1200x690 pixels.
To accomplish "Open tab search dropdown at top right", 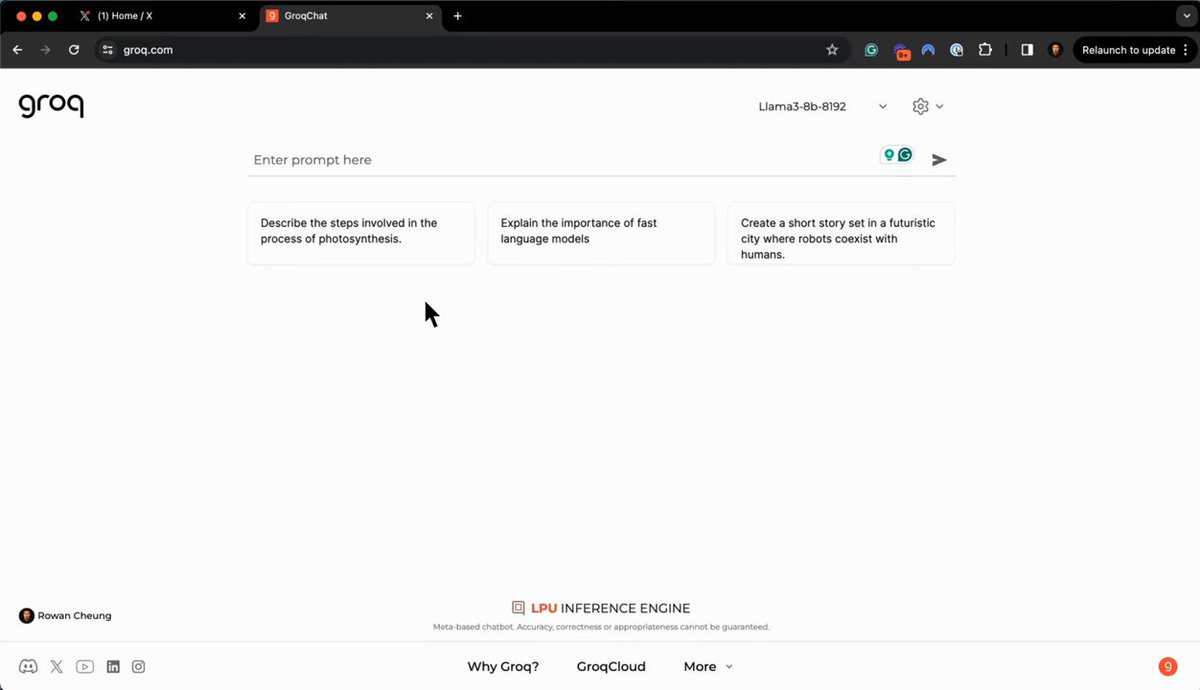I will click(x=1185, y=16).
